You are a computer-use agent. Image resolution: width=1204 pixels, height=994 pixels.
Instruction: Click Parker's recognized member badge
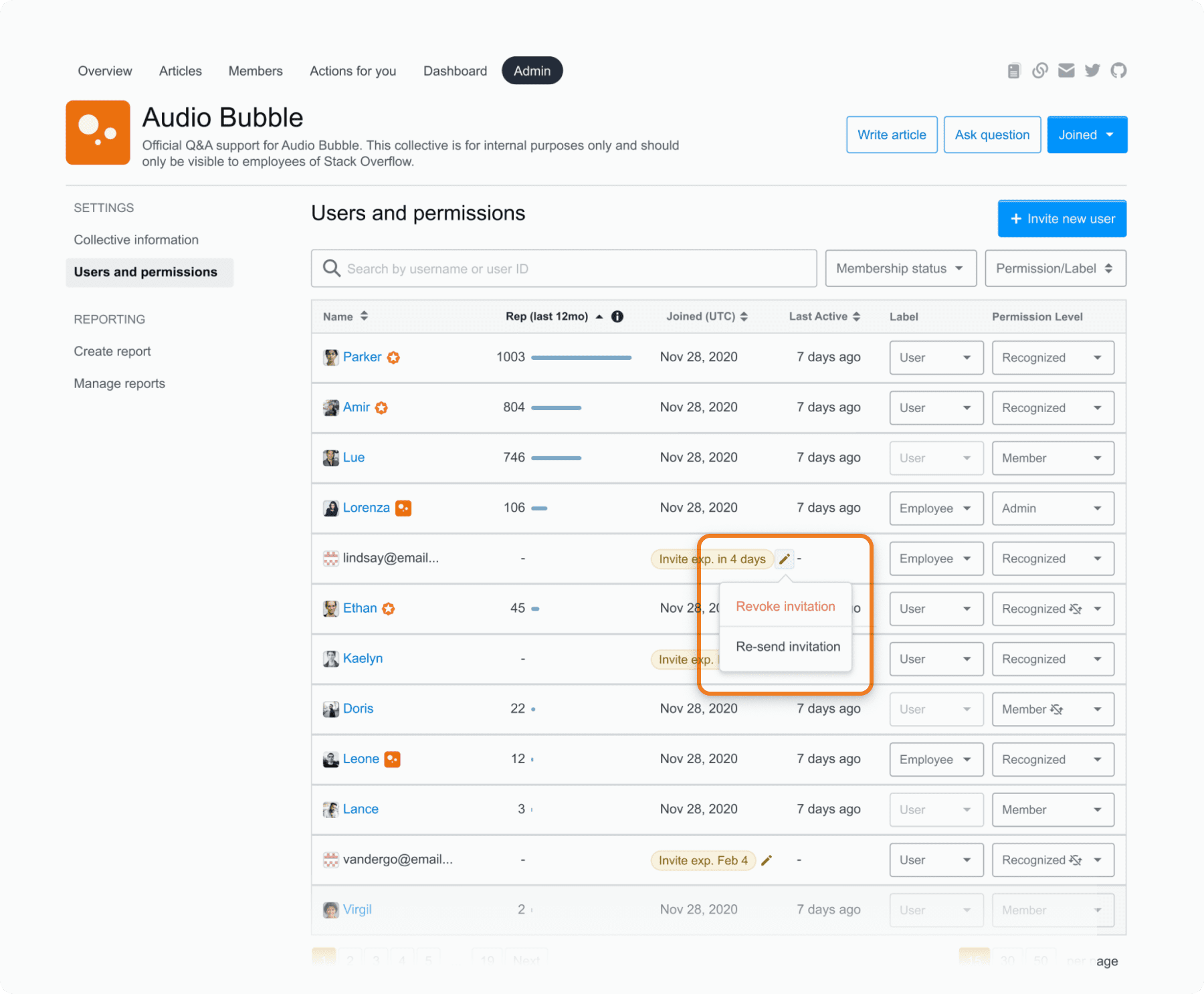coord(393,357)
